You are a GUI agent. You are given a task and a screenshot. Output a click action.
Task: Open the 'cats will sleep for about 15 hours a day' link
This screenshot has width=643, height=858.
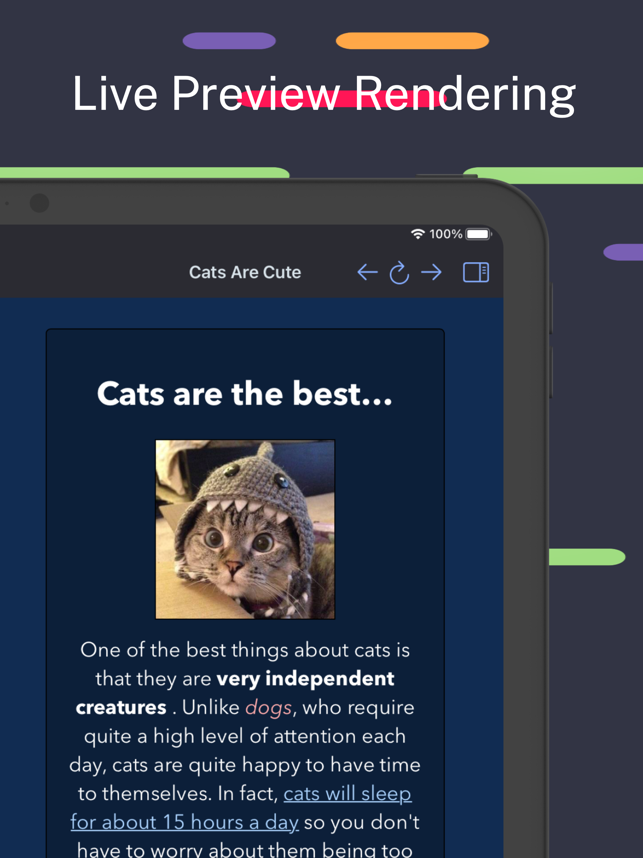241,808
